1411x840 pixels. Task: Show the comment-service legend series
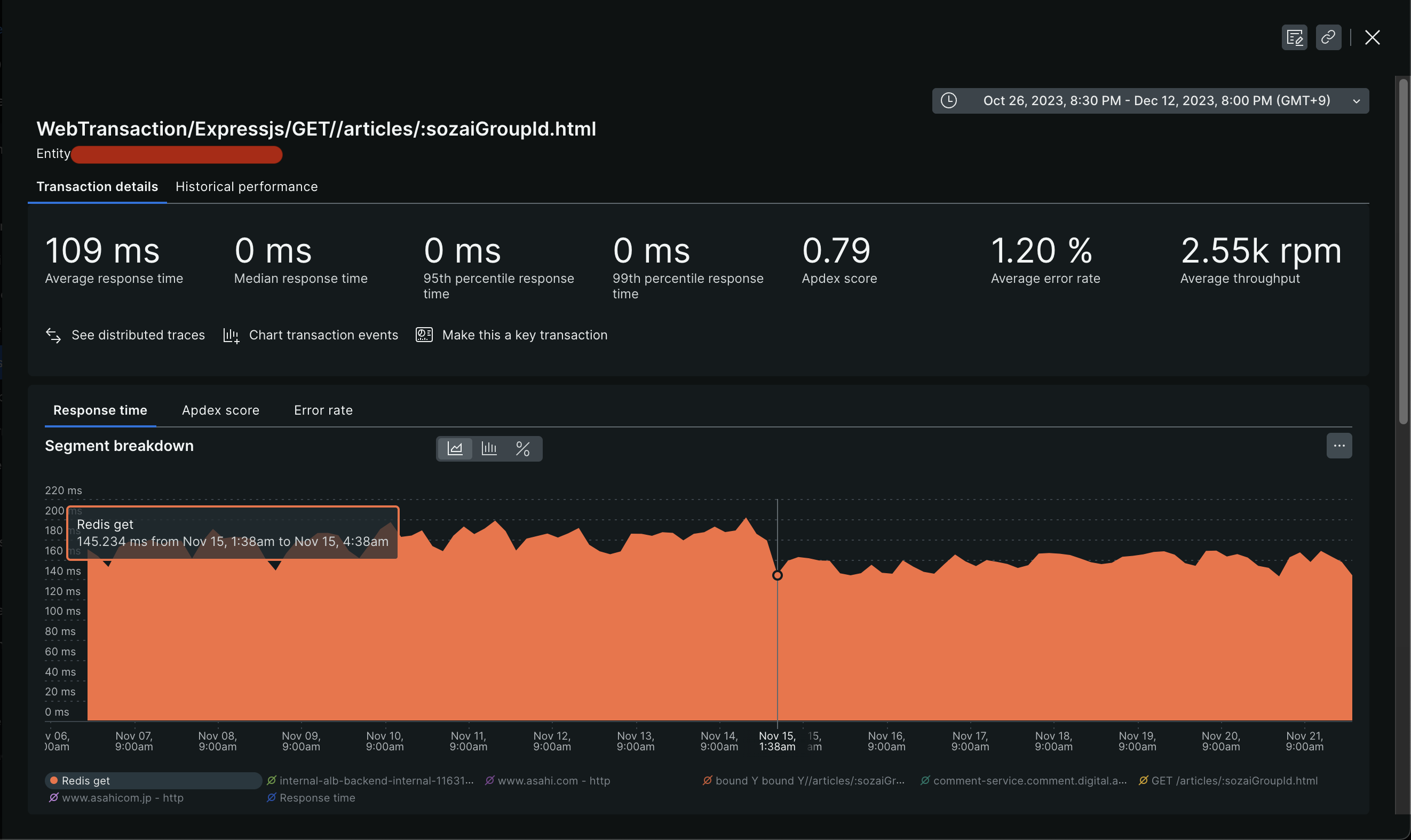(x=1029, y=781)
